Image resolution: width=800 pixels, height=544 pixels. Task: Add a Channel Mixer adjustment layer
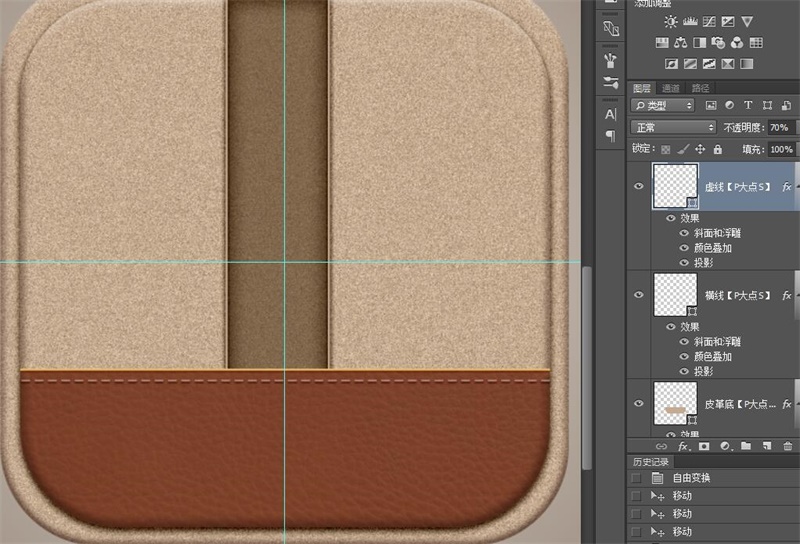coord(737,43)
